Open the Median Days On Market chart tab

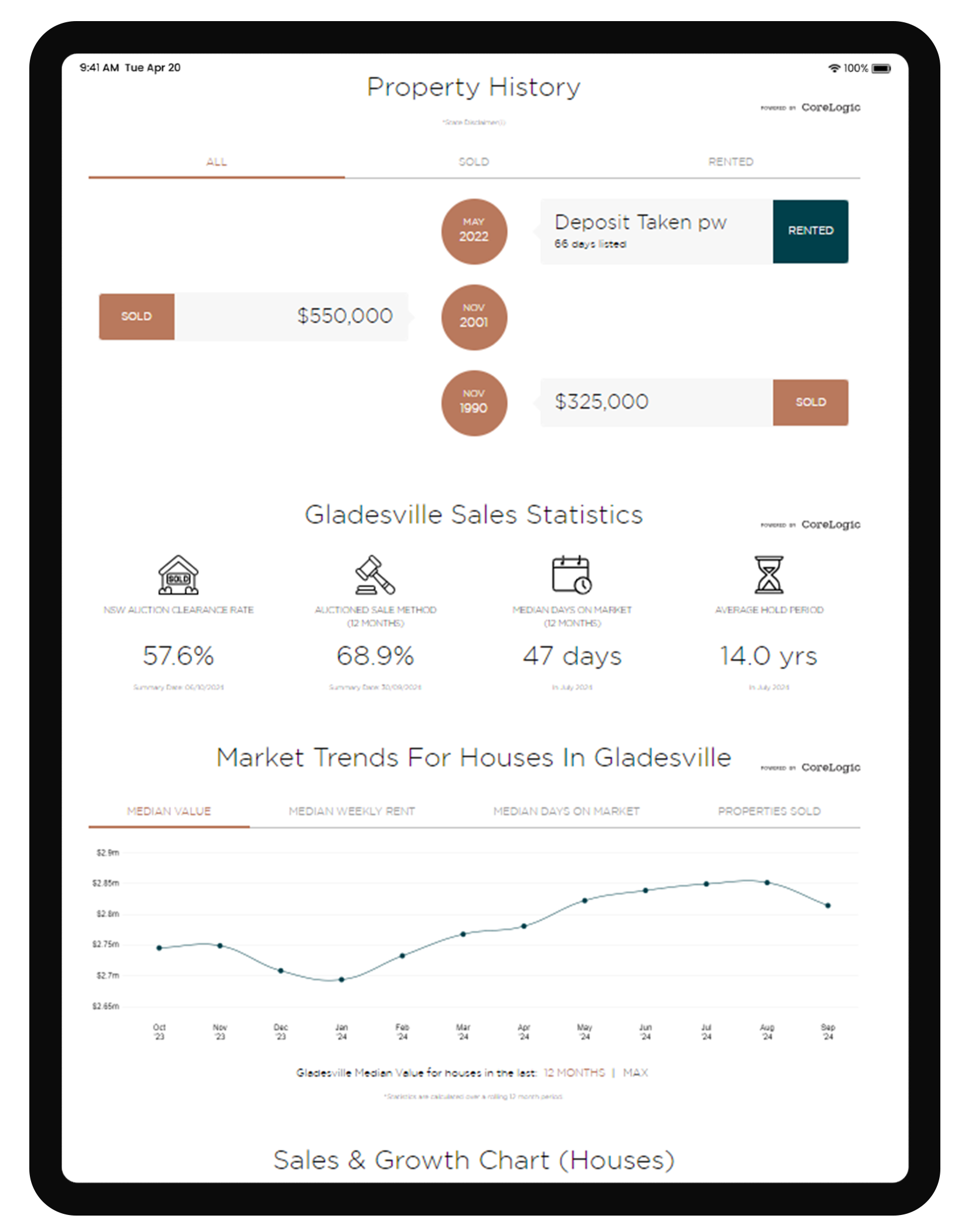pos(566,811)
